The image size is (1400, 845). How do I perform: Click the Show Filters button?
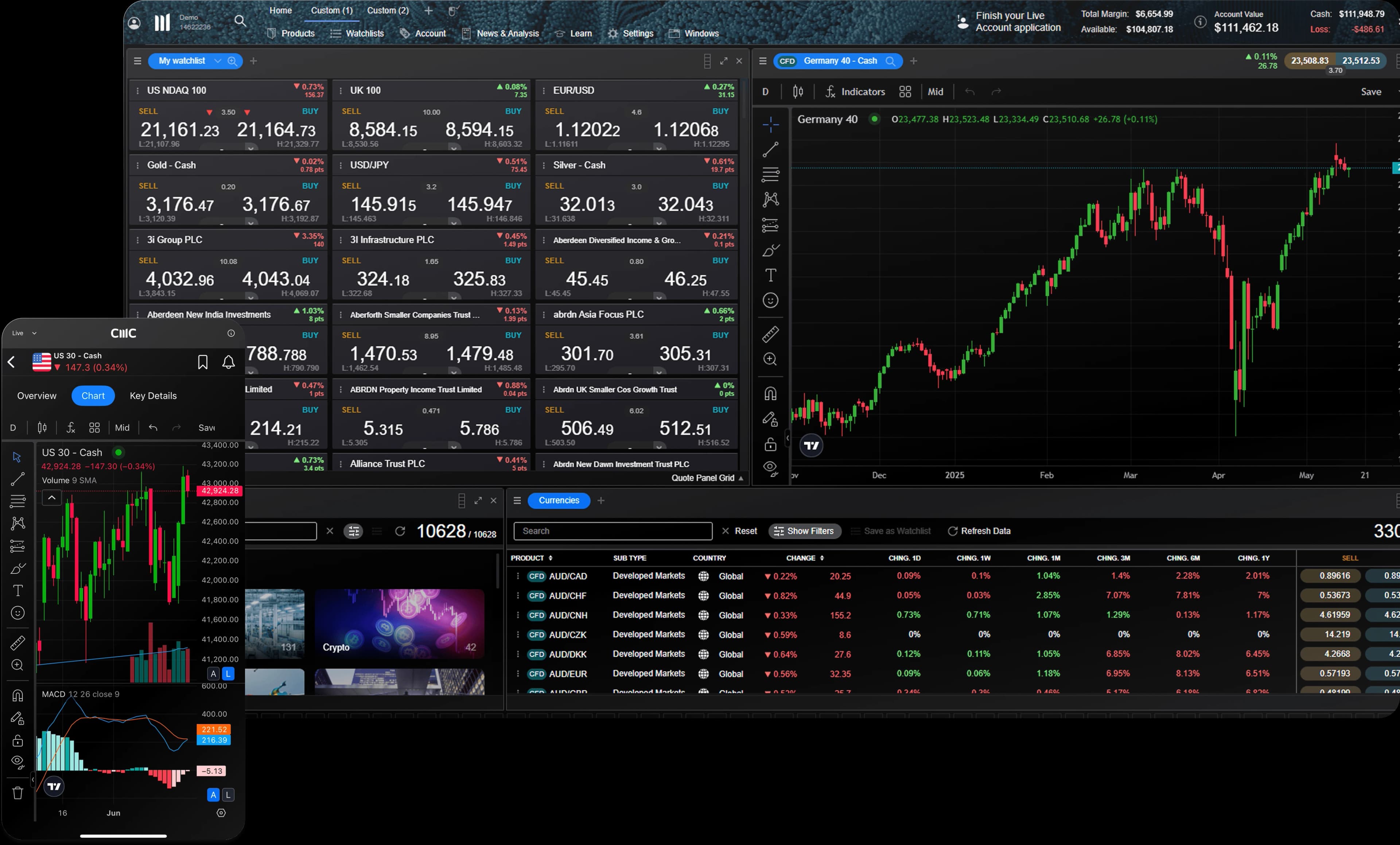coord(805,531)
